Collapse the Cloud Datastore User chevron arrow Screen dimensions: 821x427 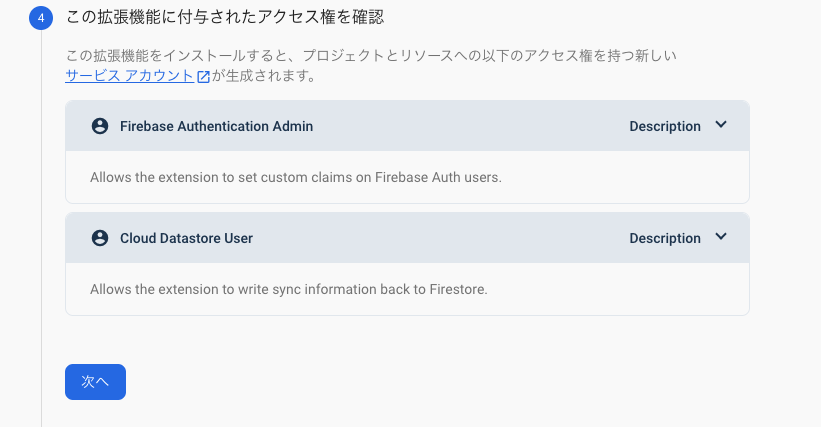(721, 237)
